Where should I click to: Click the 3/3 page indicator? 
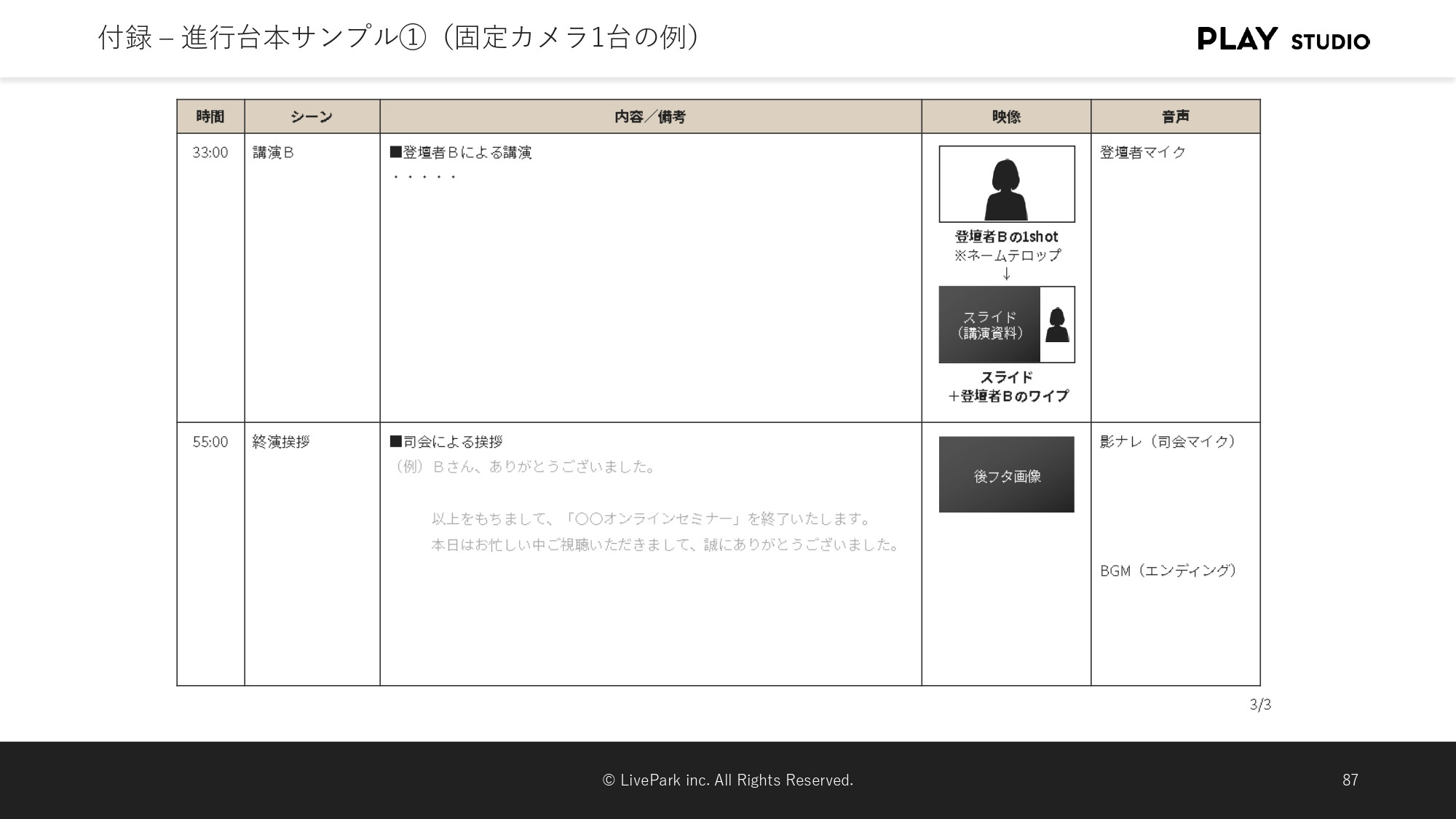(1262, 705)
